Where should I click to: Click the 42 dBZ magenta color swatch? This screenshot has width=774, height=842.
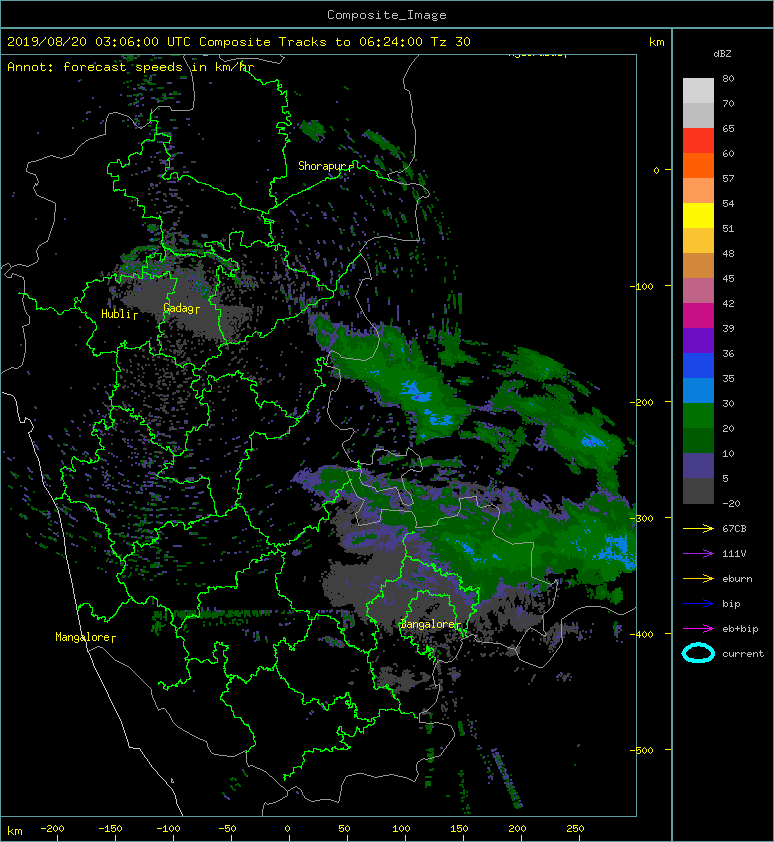pos(698,316)
